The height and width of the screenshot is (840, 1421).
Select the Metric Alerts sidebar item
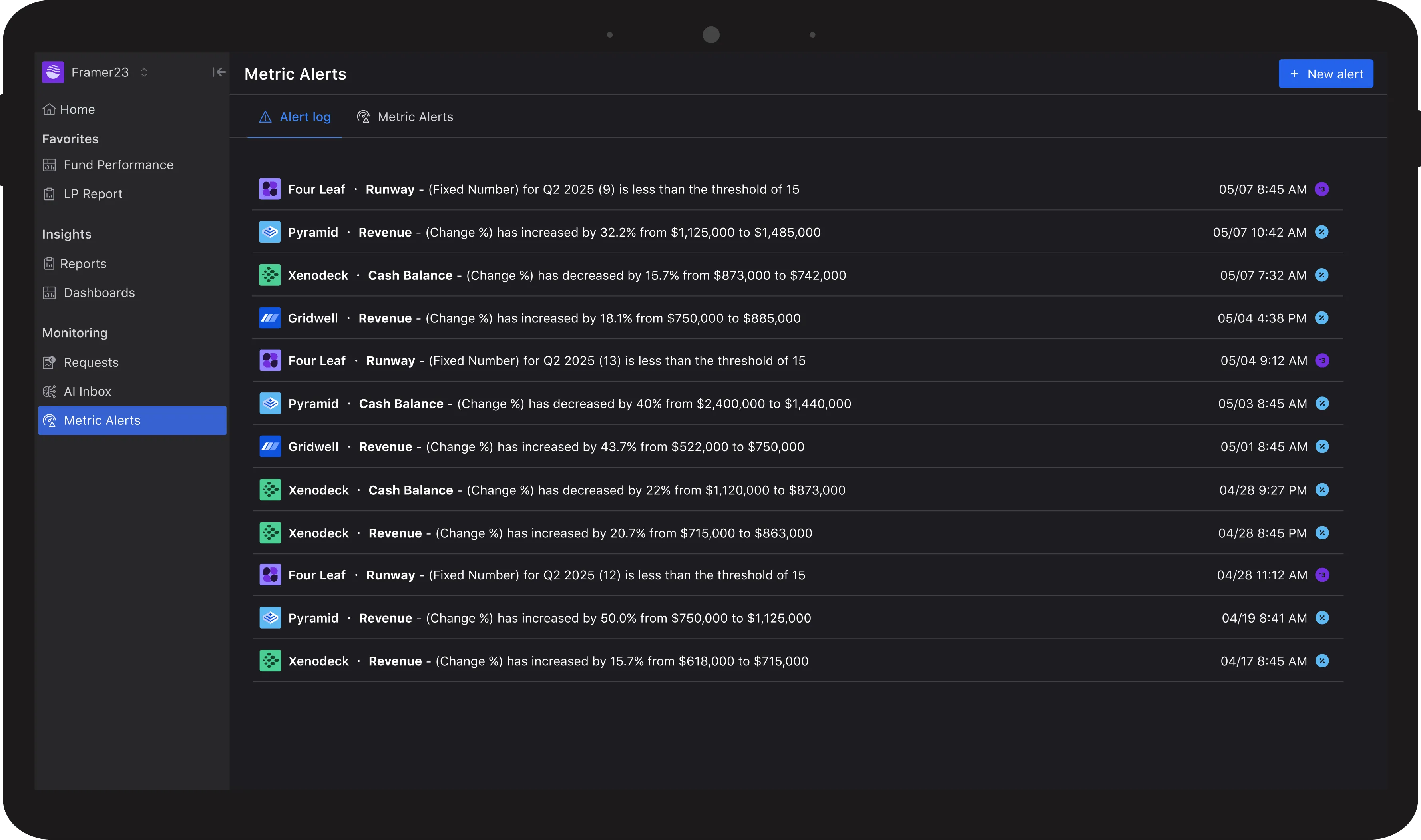pyautogui.click(x=132, y=420)
